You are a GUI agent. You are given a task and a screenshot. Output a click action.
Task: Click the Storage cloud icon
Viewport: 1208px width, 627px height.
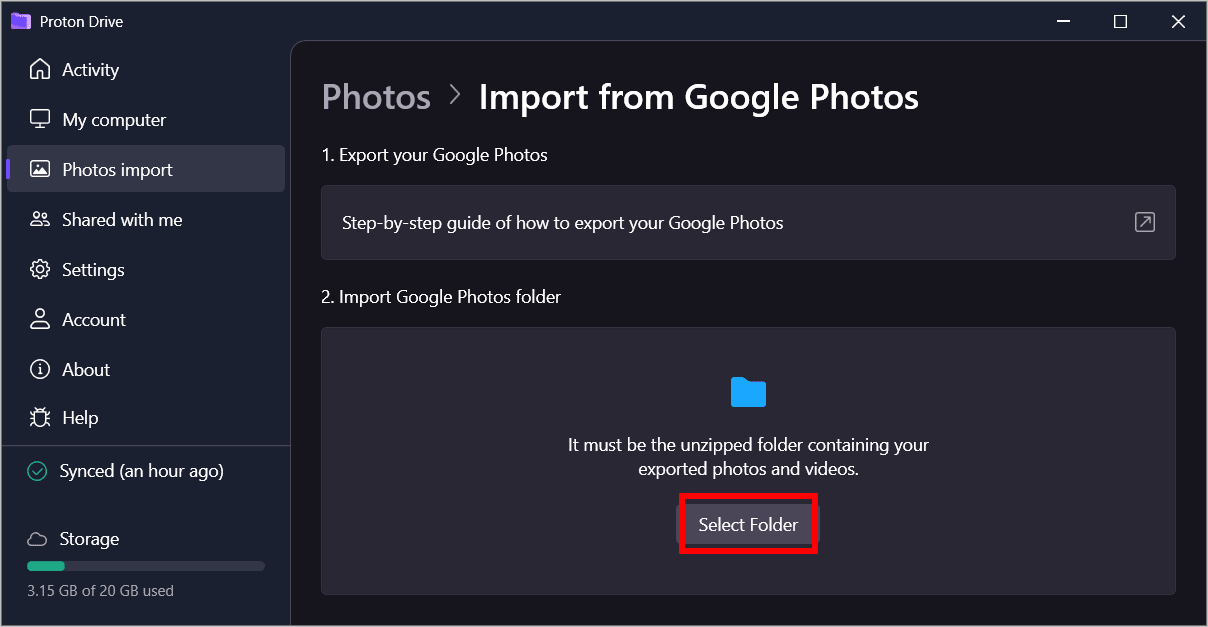[x=37, y=539]
